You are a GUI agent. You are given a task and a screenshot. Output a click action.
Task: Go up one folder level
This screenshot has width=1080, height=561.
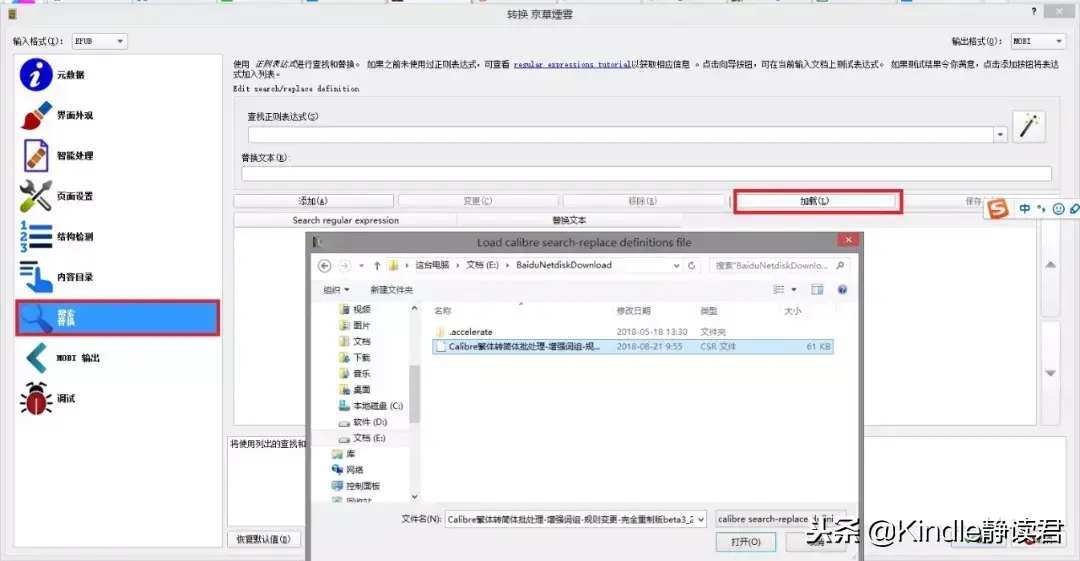click(377, 265)
